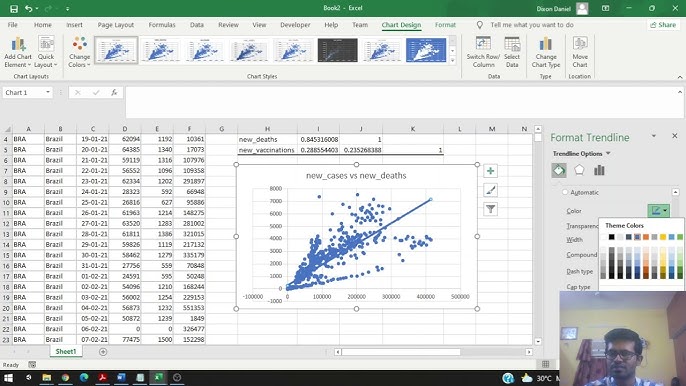686x386 pixels.
Task: Click Move Chart button
Action: coord(580,52)
